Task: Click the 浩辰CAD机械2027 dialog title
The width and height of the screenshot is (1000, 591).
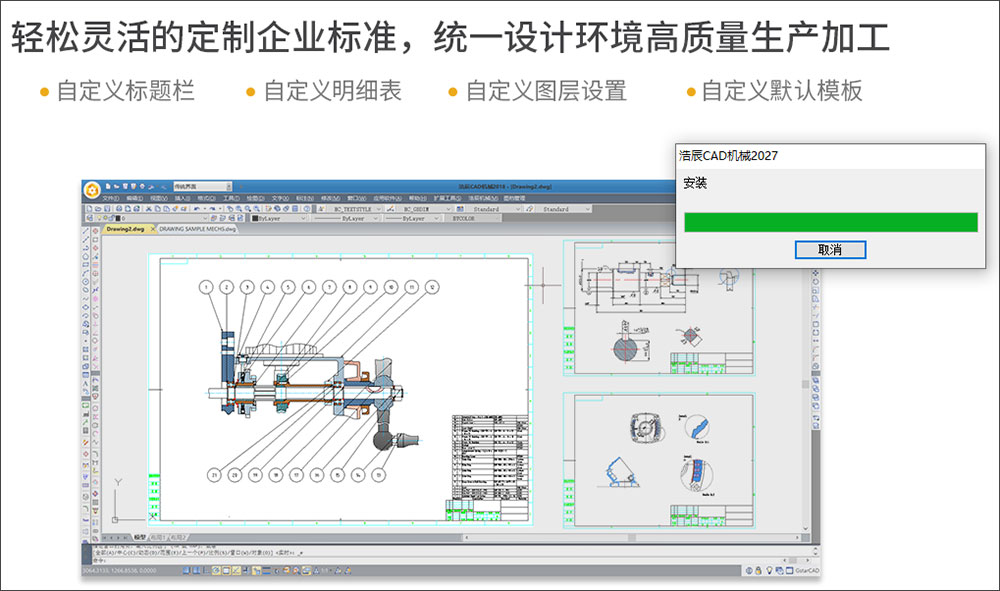Action: coord(728,156)
